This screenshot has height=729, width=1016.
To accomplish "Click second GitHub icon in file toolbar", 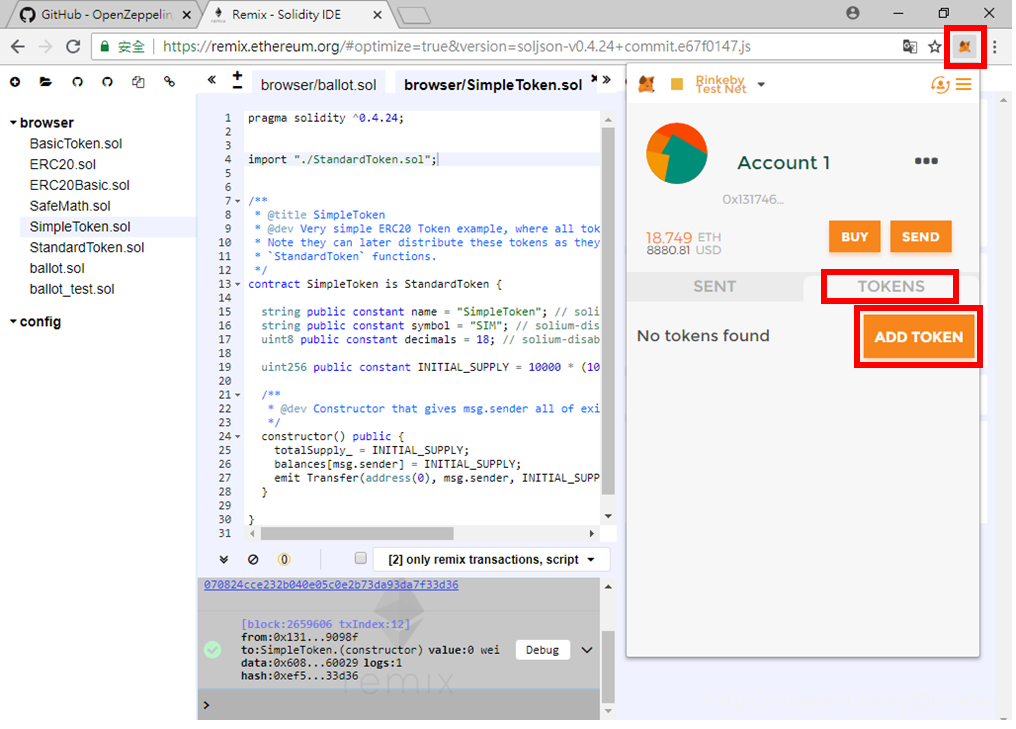I will (108, 82).
